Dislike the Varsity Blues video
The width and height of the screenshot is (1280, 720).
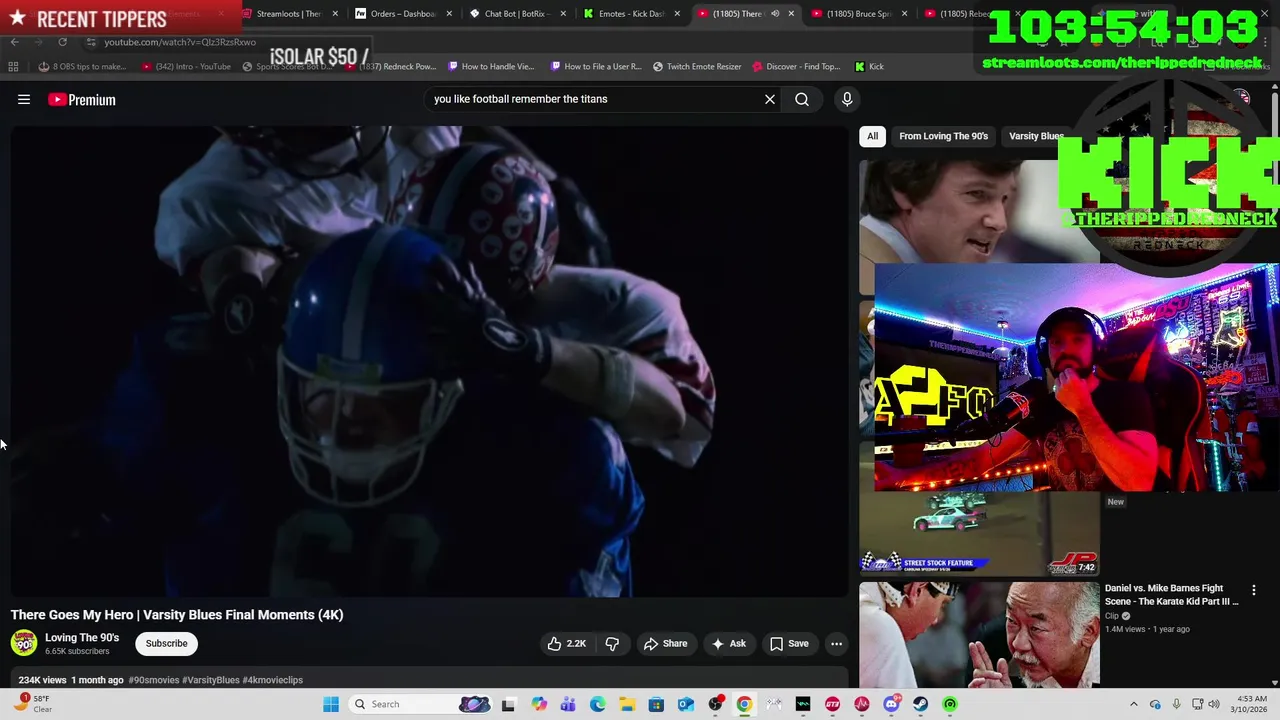[612, 644]
